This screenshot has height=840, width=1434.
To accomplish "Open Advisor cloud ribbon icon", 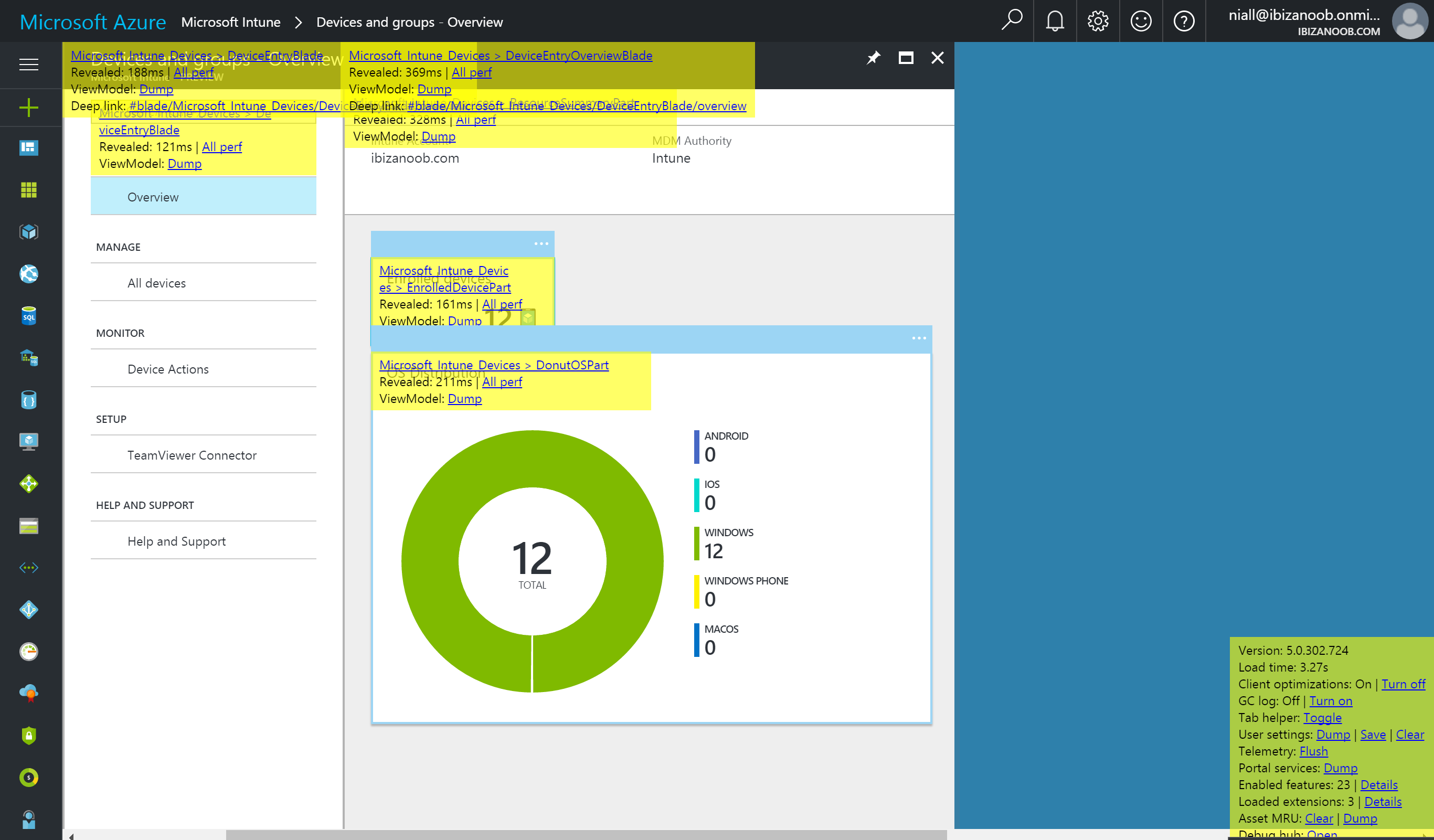I will [x=29, y=693].
